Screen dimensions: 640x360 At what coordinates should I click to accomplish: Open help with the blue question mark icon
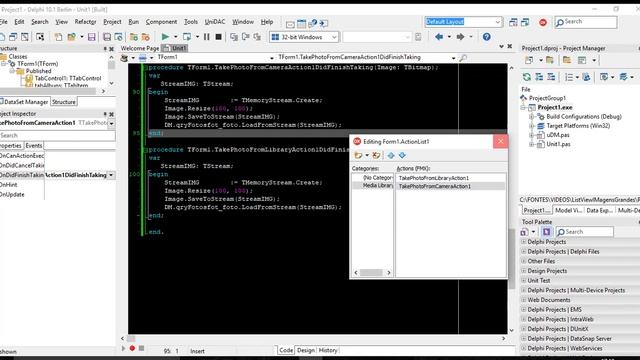486,37
